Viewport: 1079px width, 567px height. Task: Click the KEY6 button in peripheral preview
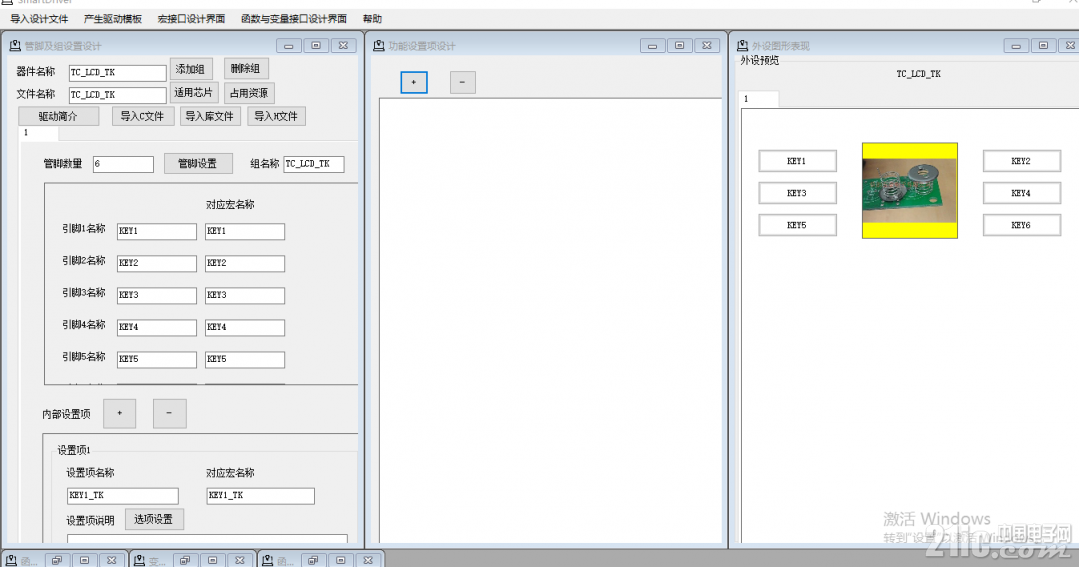pos(1022,225)
